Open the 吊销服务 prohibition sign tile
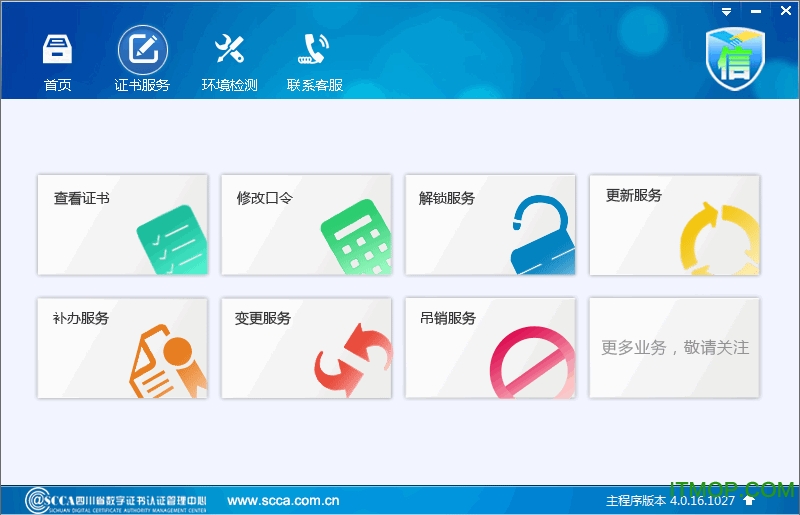Screen dimensions: 800x515 pos(490,347)
